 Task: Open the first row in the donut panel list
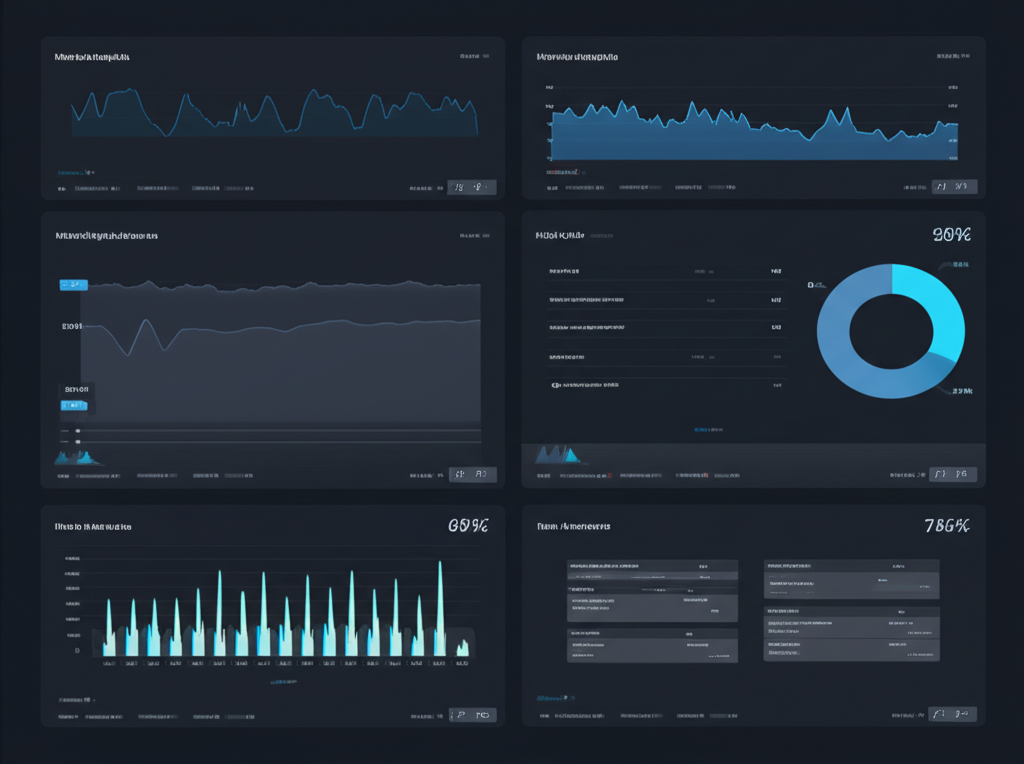[x=665, y=271]
